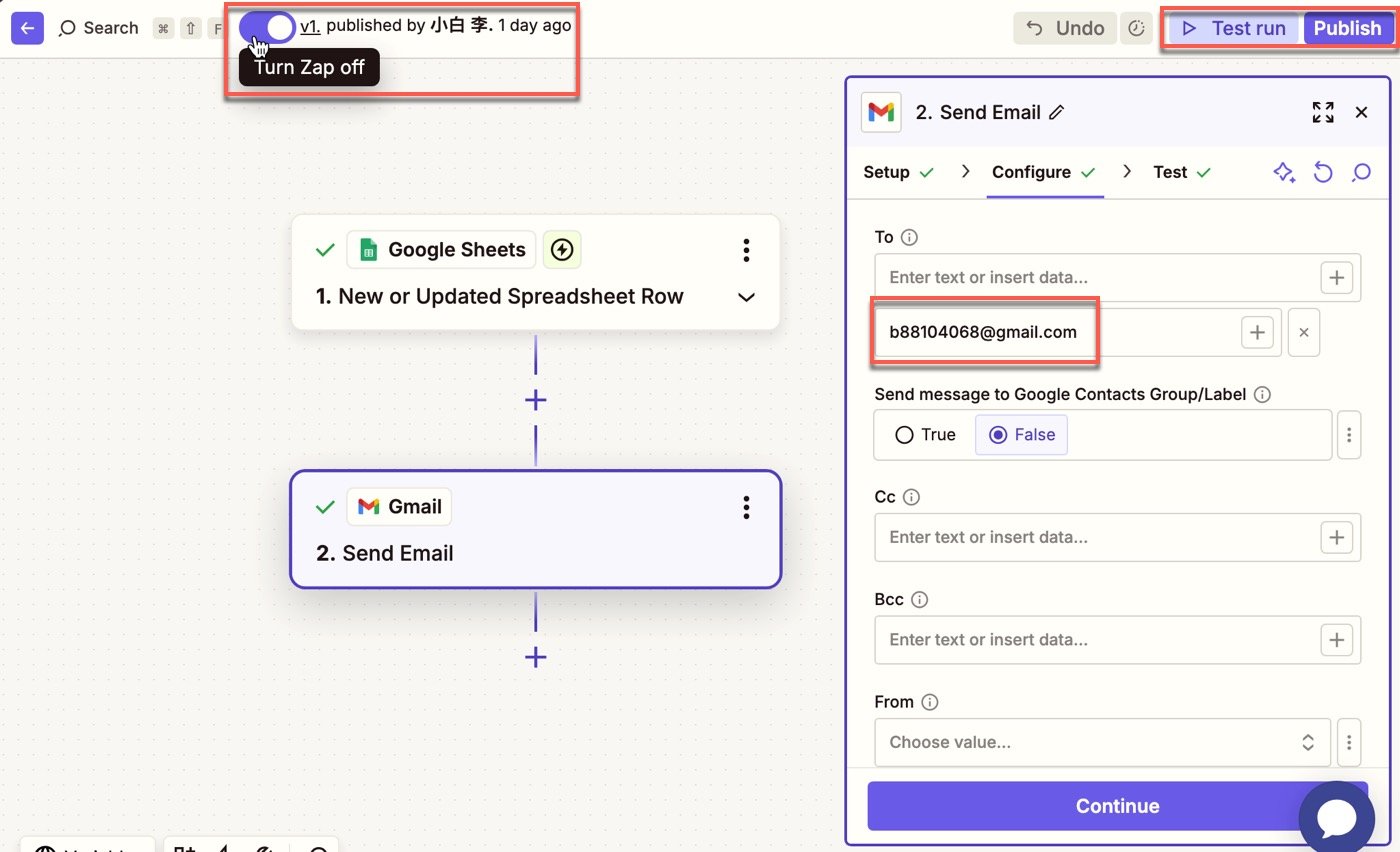Expand New or Updated Spreadsheet Row chevron
1400x852 pixels.
[746, 297]
